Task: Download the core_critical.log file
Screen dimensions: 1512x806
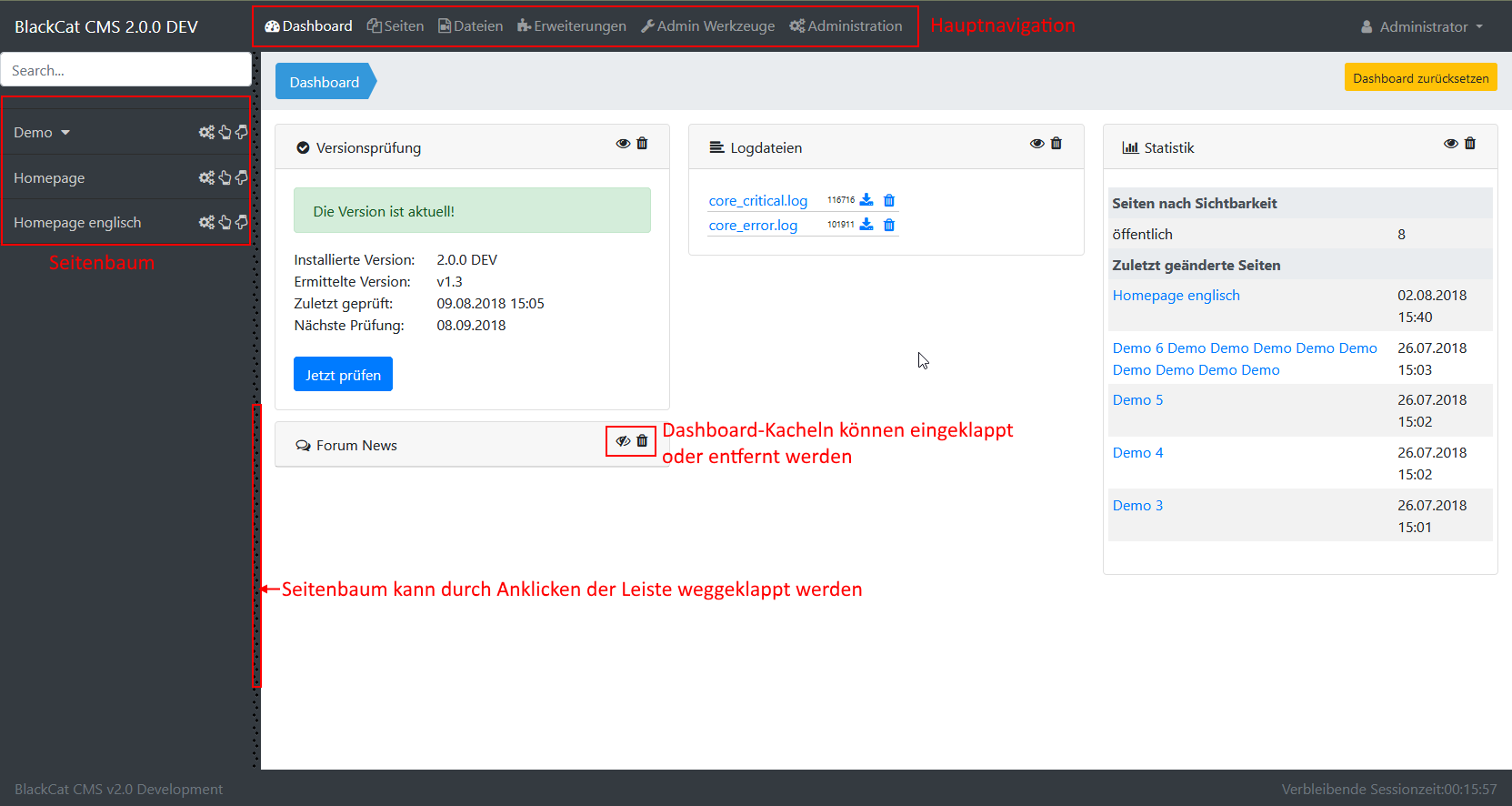Action: (x=866, y=200)
